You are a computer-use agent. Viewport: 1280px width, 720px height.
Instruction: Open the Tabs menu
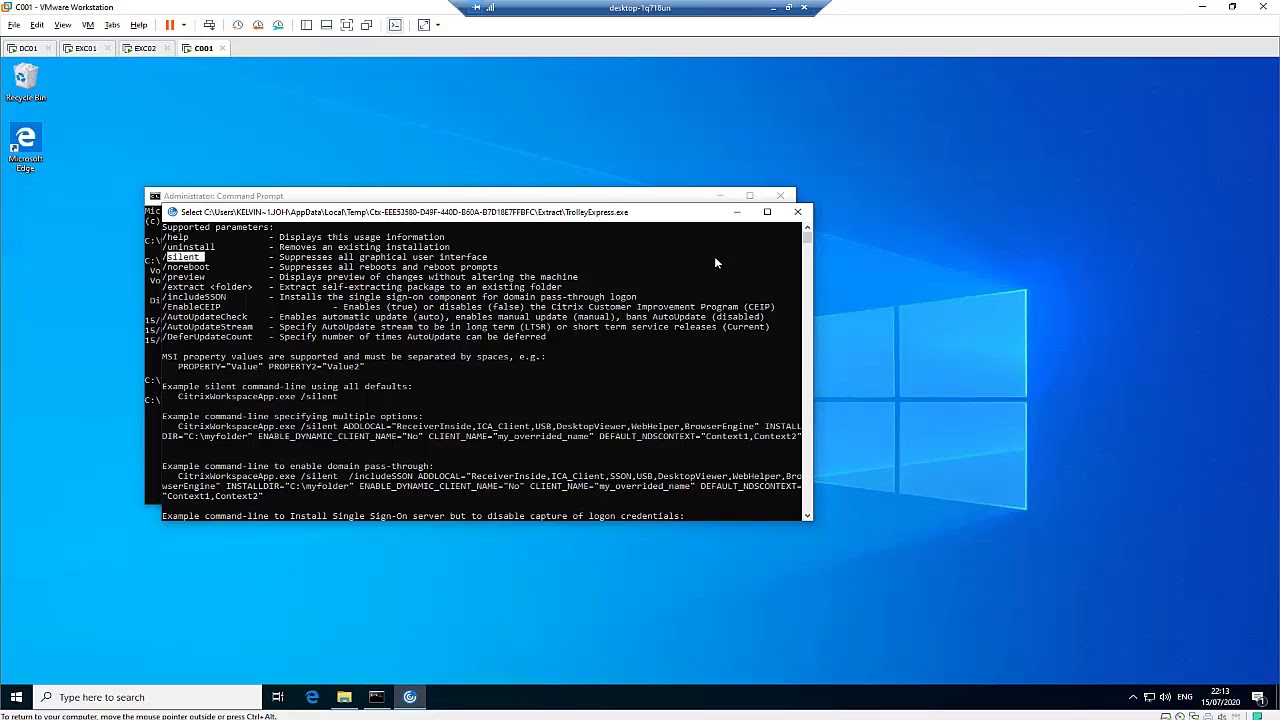coord(112,25)
